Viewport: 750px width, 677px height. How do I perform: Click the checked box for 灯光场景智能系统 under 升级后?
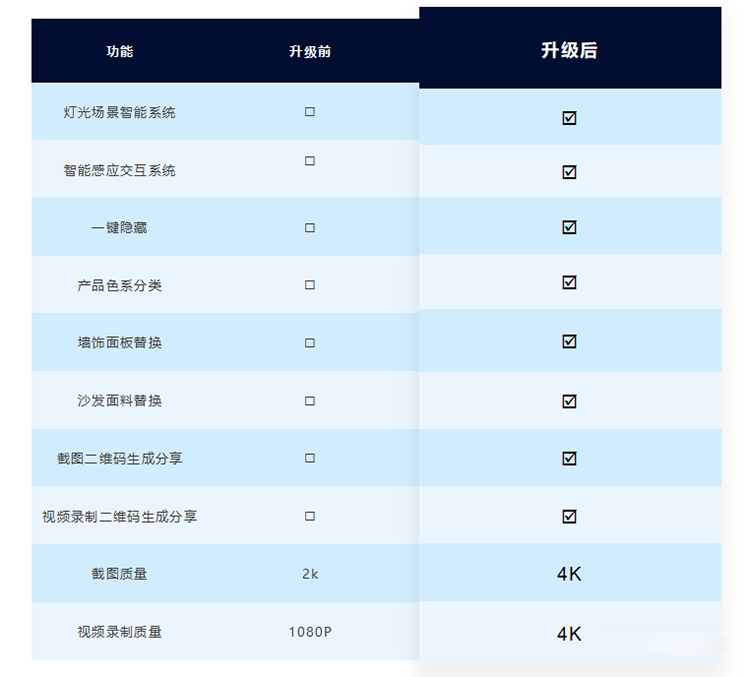[x=569, y=118]
